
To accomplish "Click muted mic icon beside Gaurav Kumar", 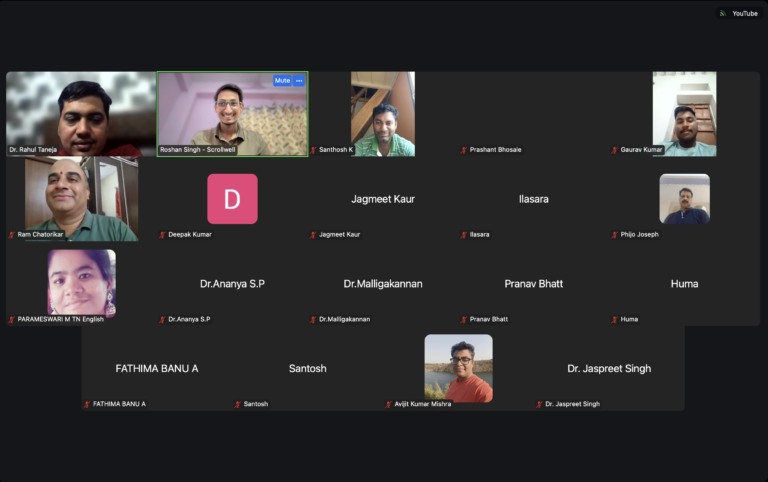I will 615,150.
